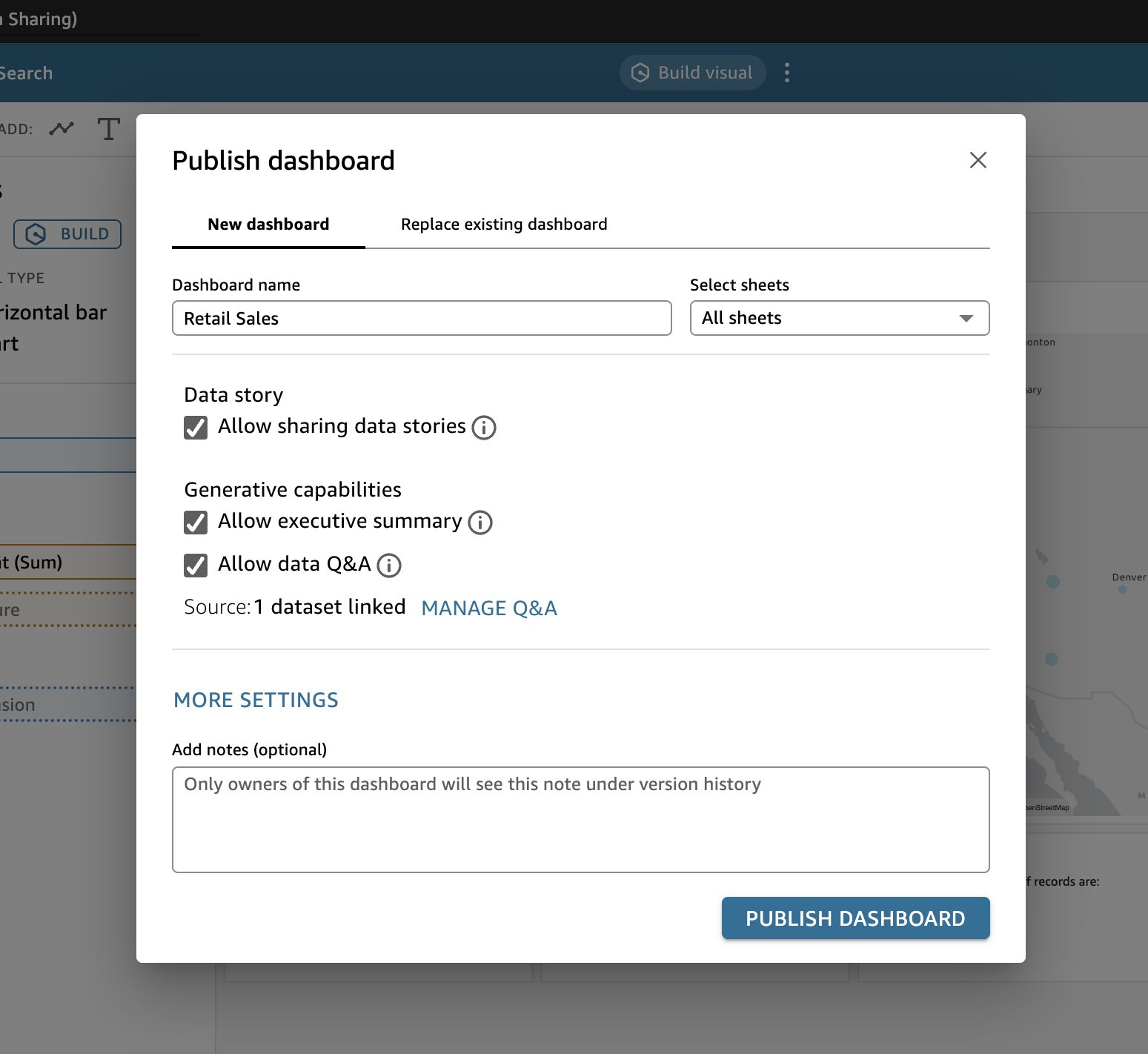Viewport: 1148px width, 1054px height.
Task: Switch to the New dashboard tab
Action: pyautogui.click(x=268, y=225)
